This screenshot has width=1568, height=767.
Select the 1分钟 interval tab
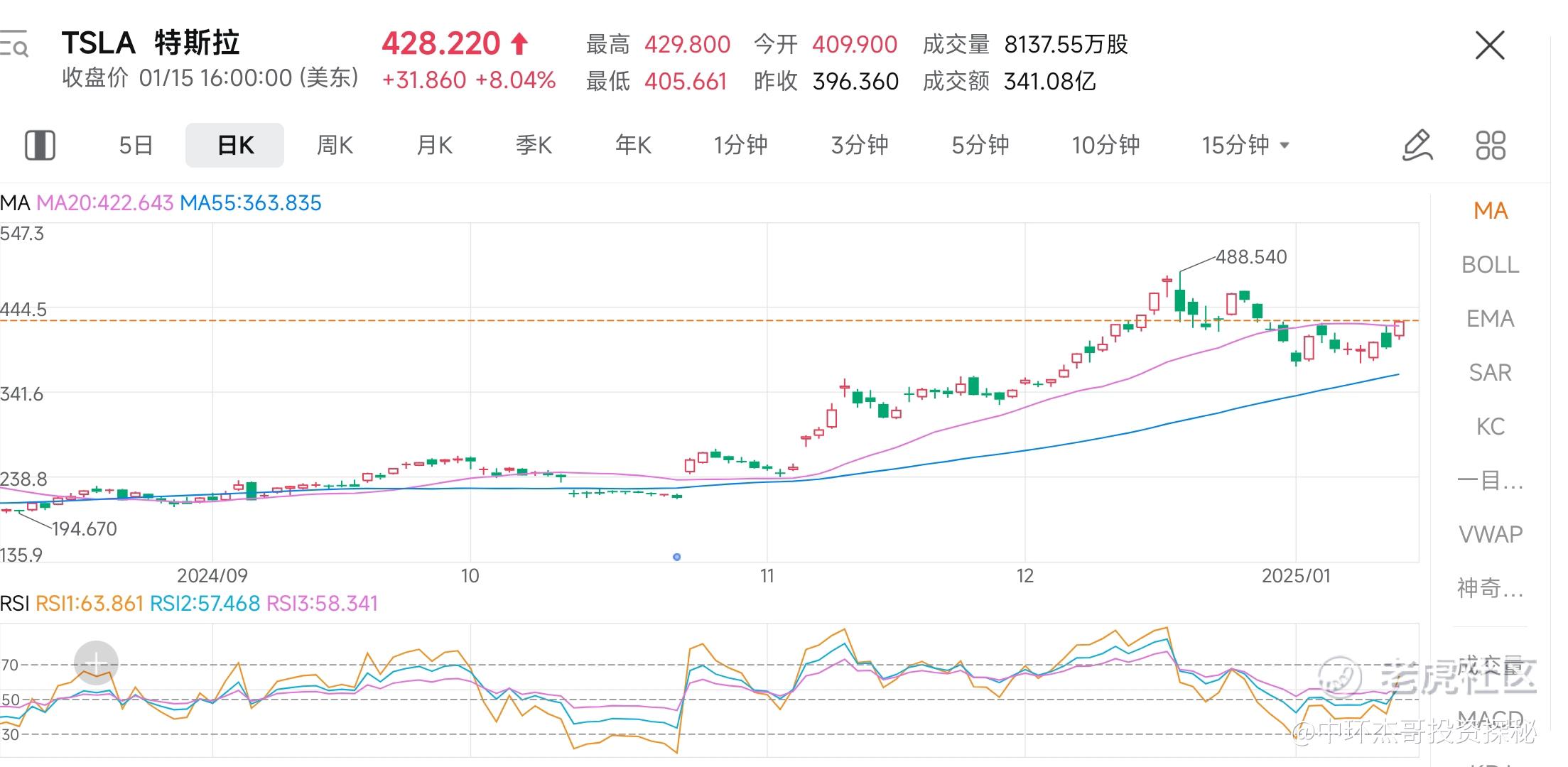pyautogui.click(x=740, y=145)
